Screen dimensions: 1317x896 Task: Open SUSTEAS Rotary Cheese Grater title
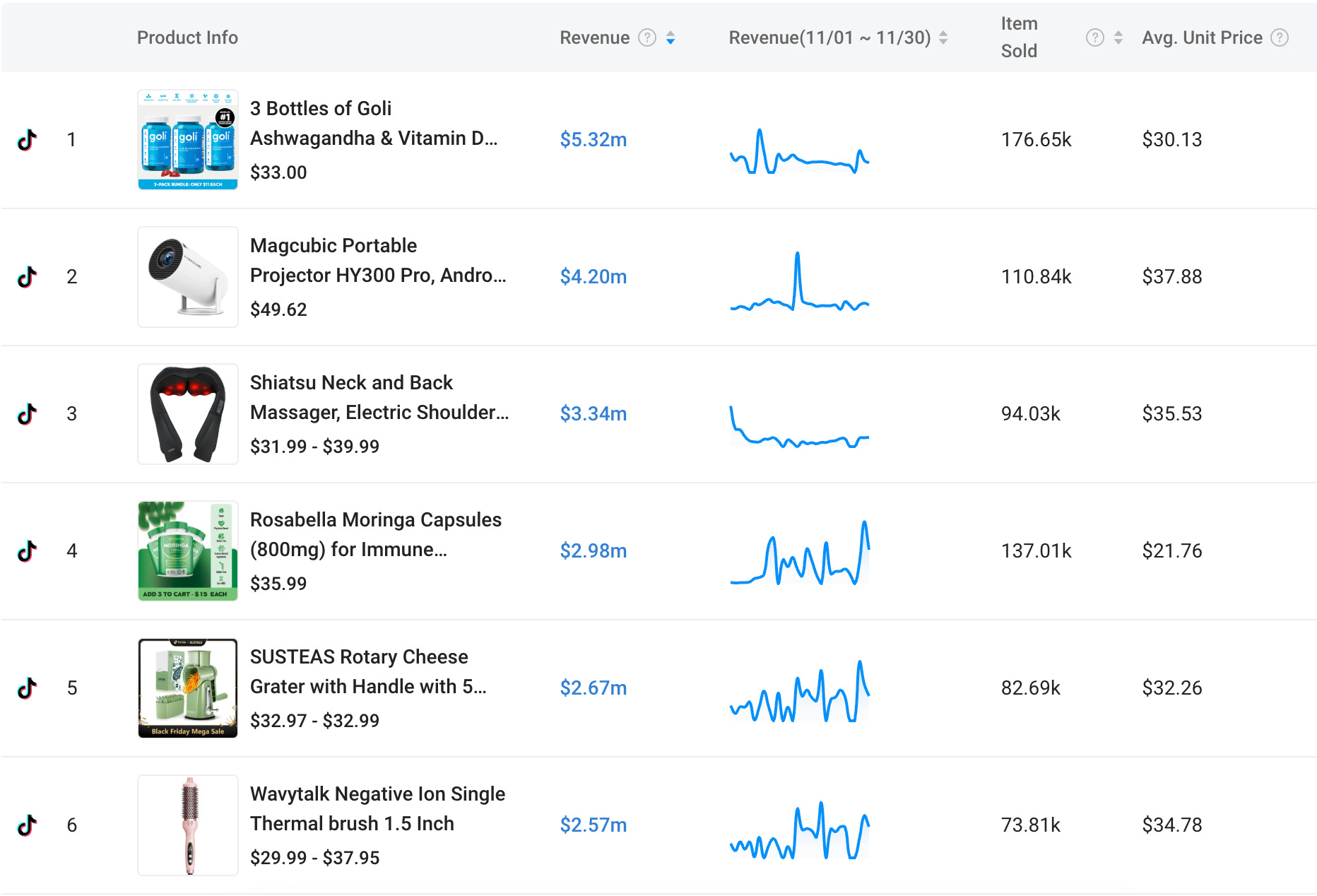pos(368,671)
